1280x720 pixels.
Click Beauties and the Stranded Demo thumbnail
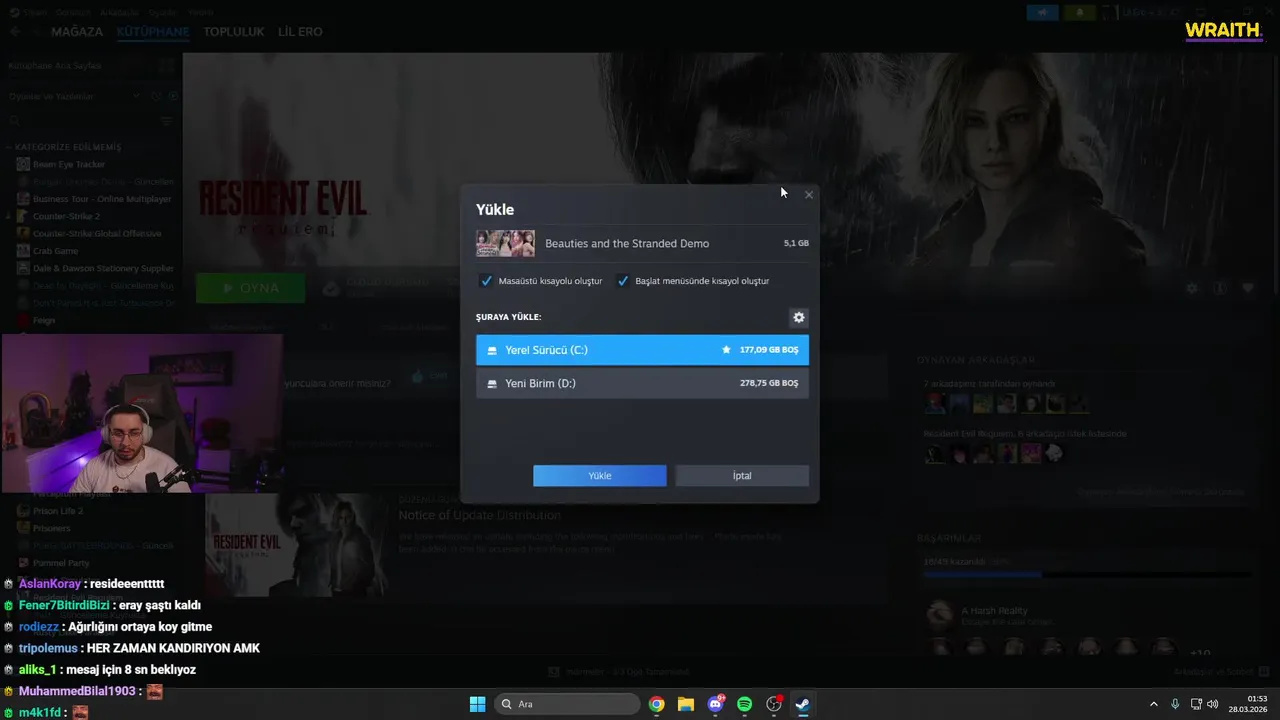[x=505, y=243]
